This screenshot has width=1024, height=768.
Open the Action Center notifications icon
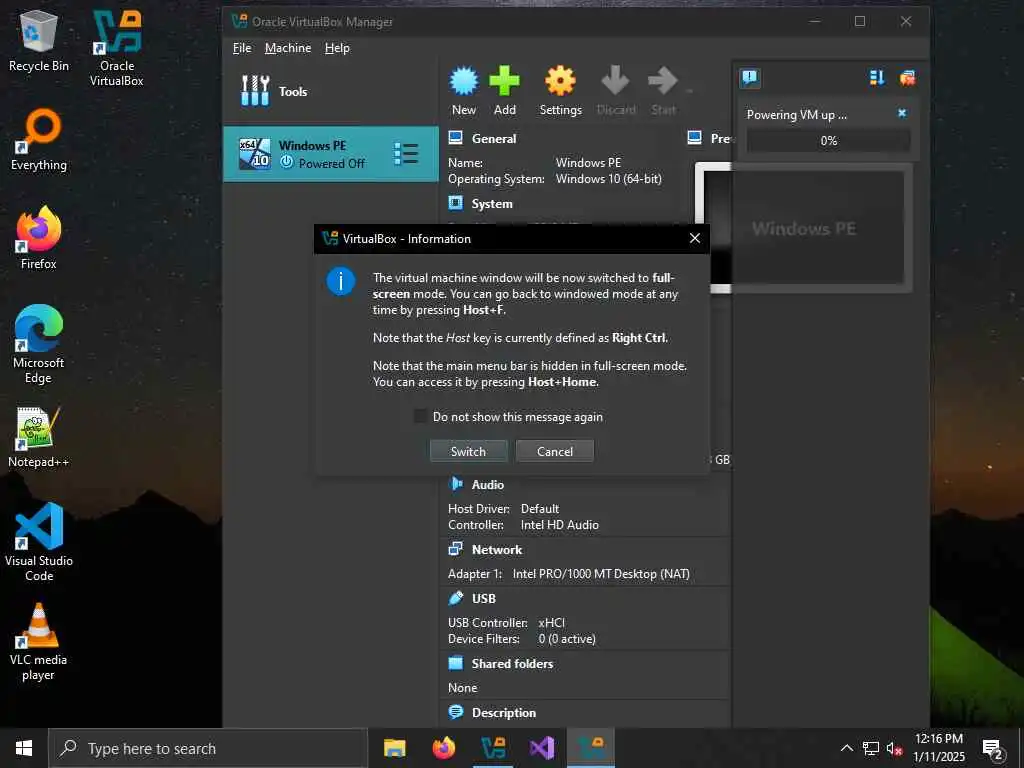tap(993, 749)
